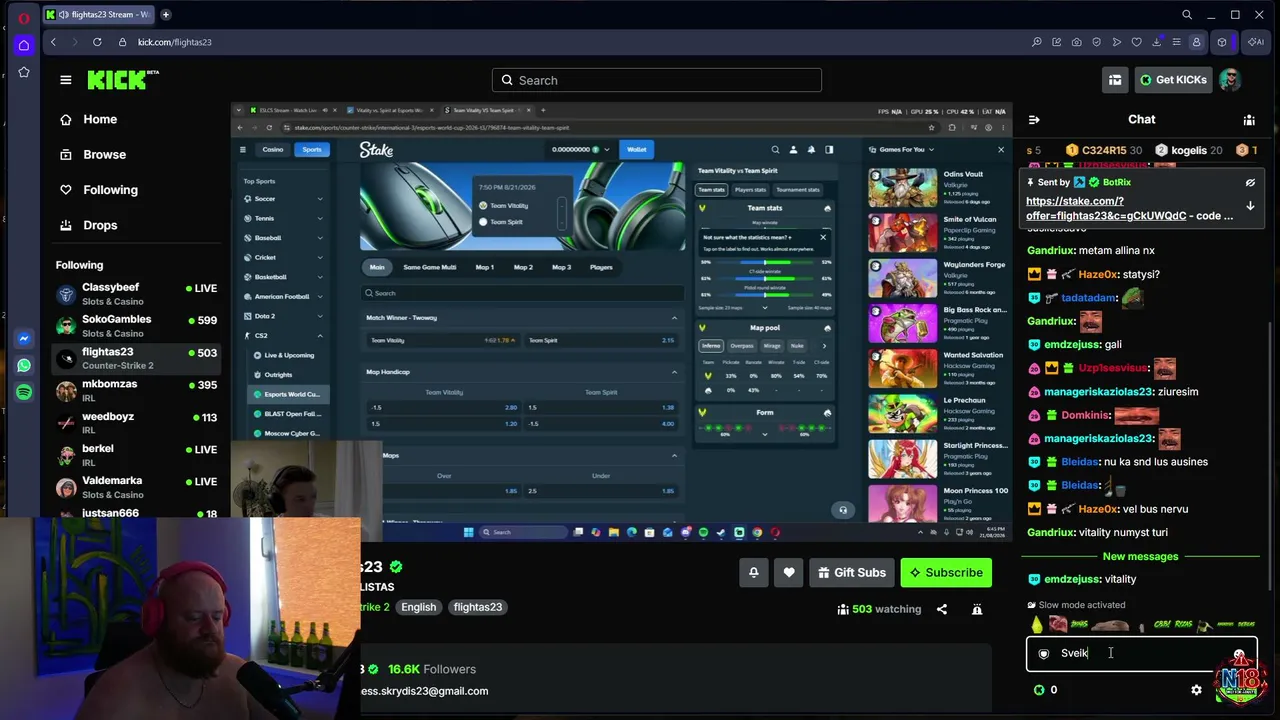Collapse the chat panel with the arrow icon
The width and height of the screenshot is (1280, 720).
(x=1034, y=120)
